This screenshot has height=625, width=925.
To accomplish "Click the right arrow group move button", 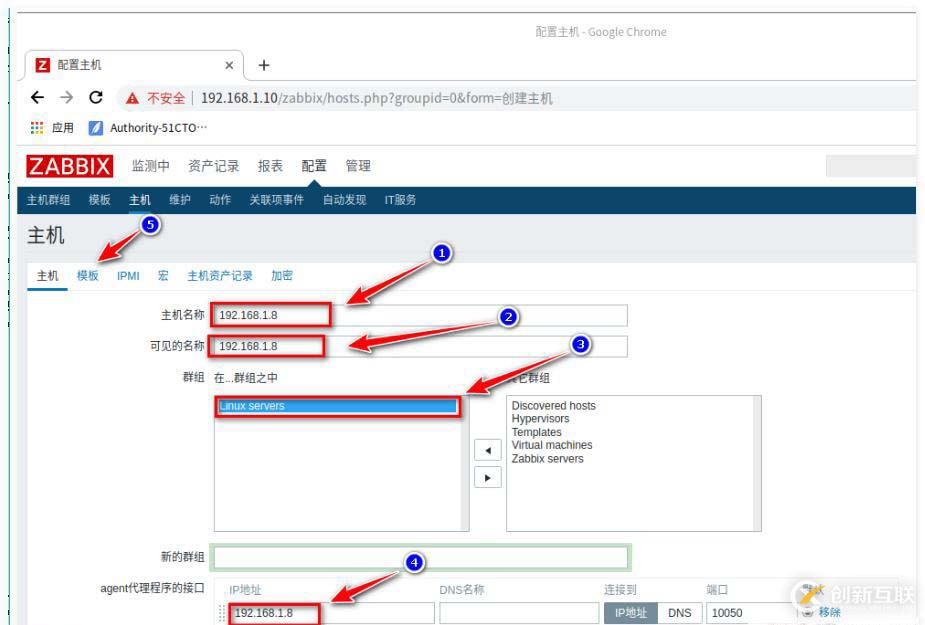I will [488, 477].
